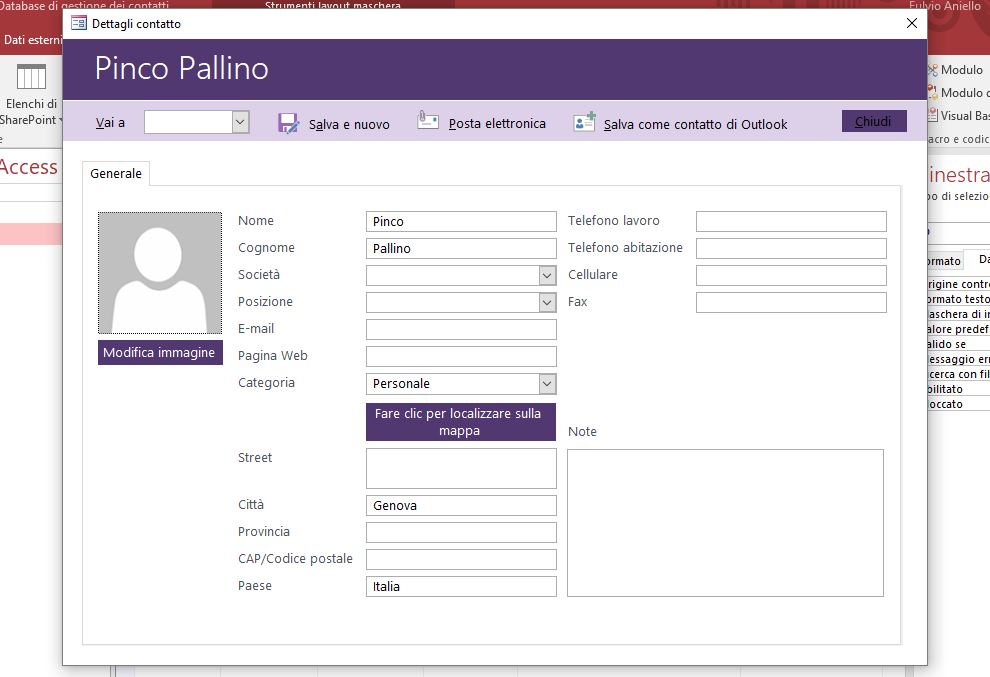Click the Chiudi button

click(x=874, y=121)
